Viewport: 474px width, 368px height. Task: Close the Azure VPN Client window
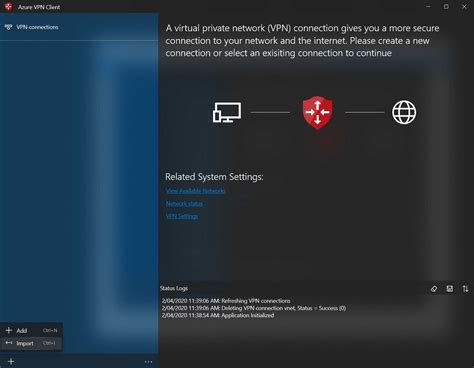tap(464, 7)
